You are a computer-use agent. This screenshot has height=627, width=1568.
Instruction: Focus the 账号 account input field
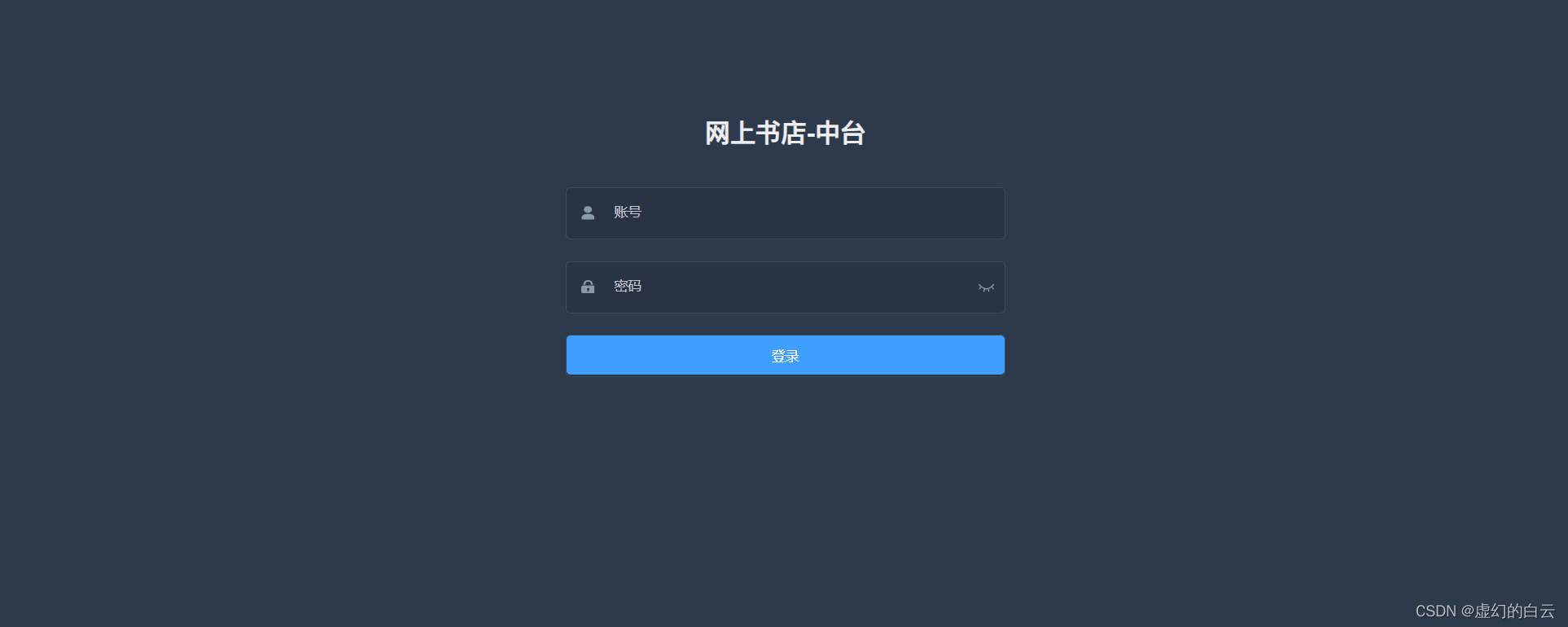coord(786,213)
